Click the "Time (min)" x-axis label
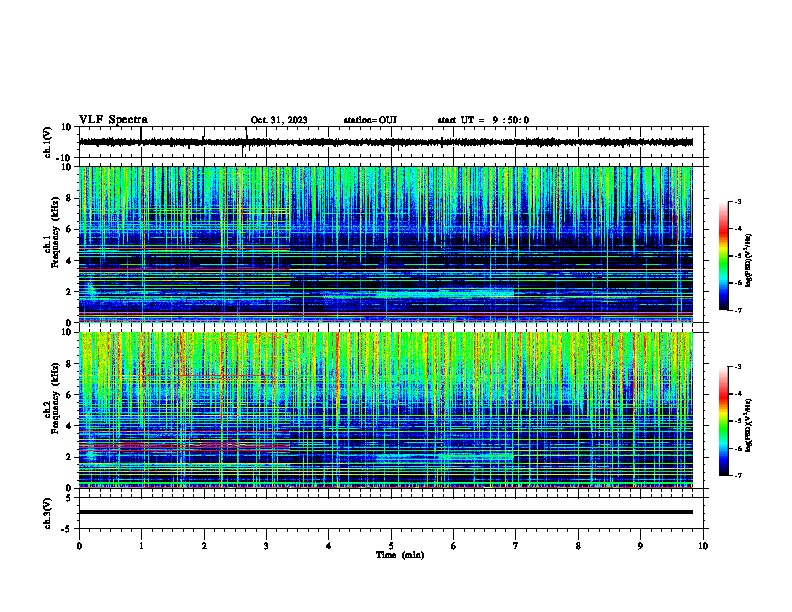792x612 pixels. click(x=400, y=555)
